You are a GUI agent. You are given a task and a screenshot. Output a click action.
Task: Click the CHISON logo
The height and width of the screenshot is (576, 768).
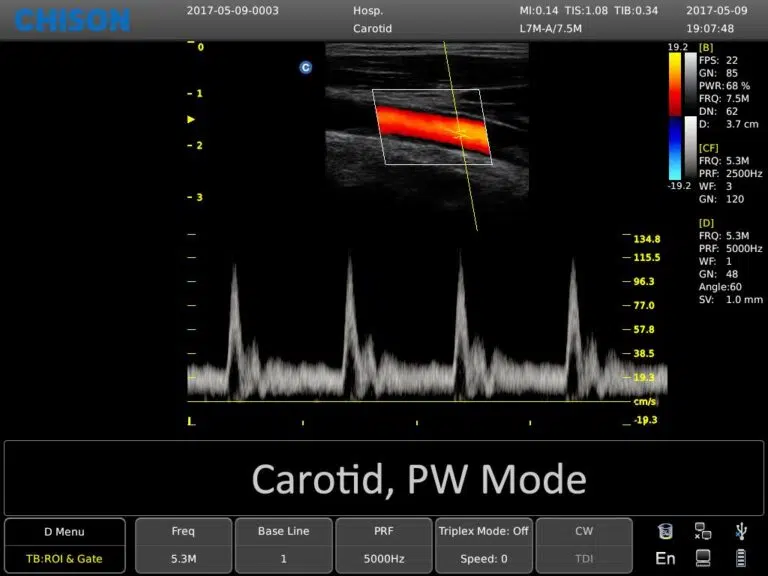pyautogui.click(x=72, y=19)
